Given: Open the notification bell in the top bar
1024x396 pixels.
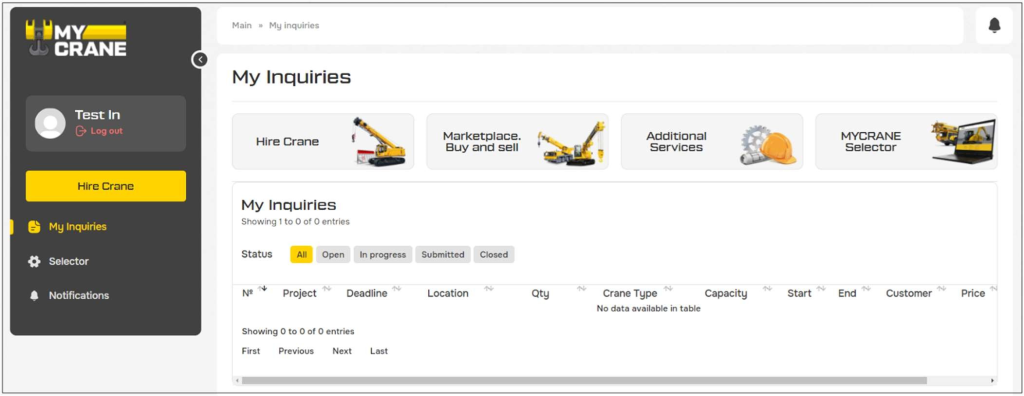Looking at the screenshot, I should pyautogui.click(x=994, y=25).
